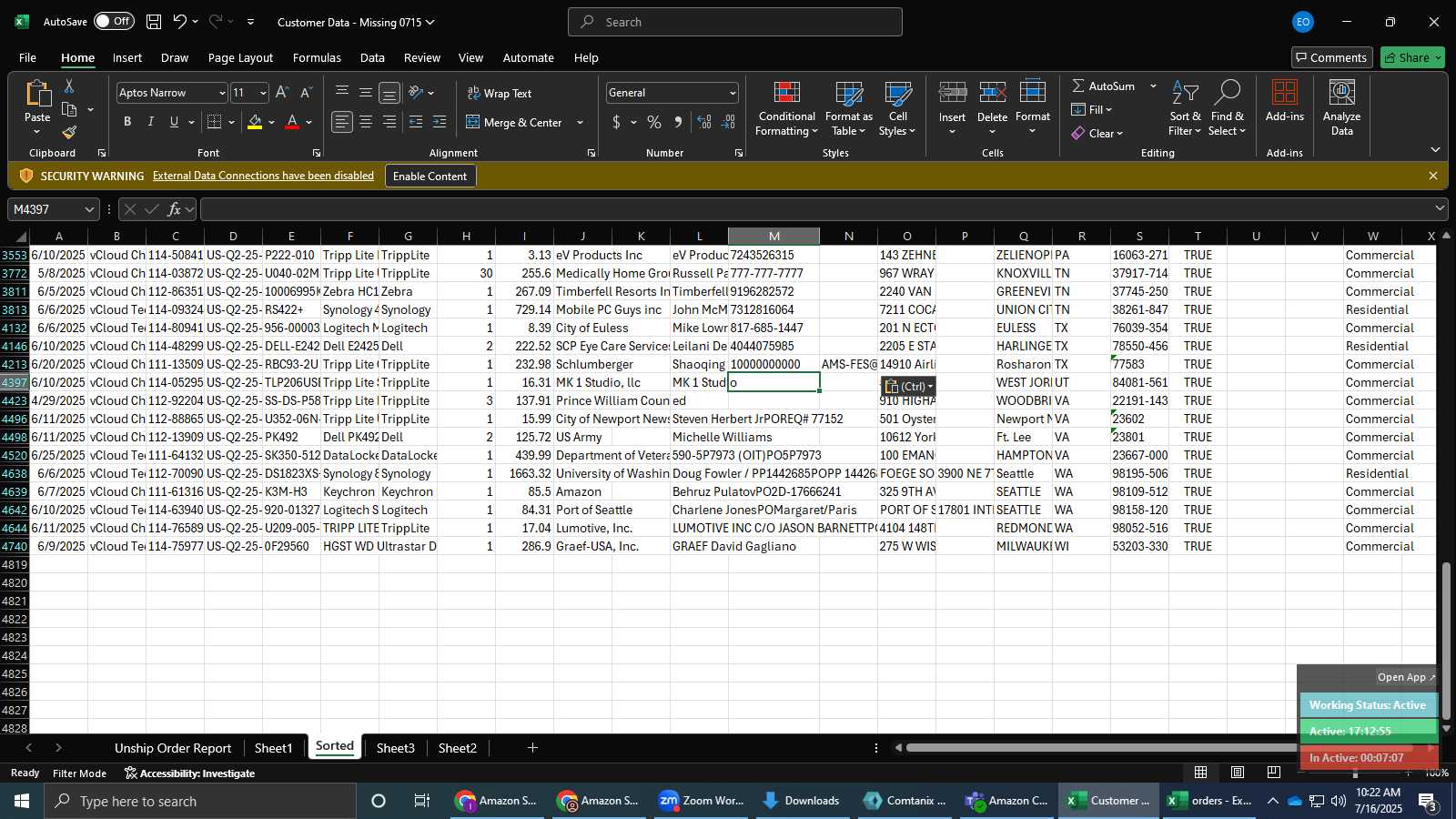Click in the title bar Search box
Image resolution: width=1456 pixels, height=819 pixels.
(735, 22)
